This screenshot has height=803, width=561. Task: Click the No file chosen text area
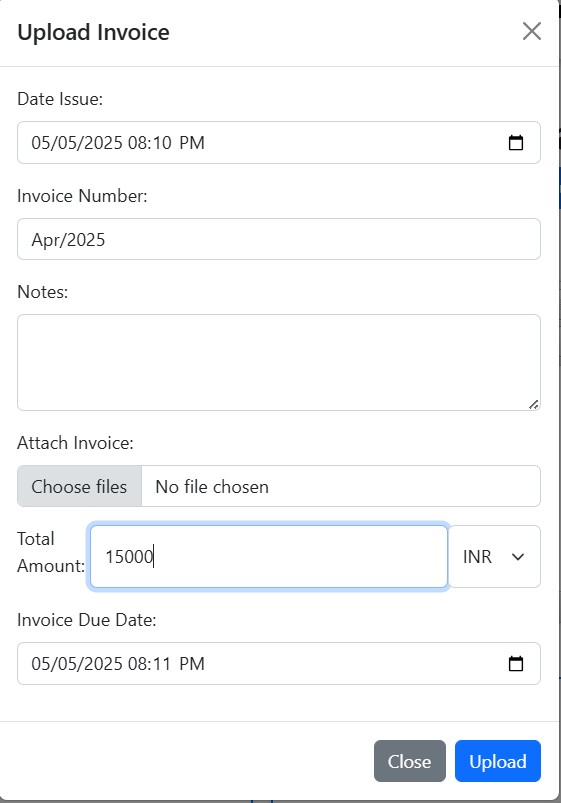[212, 486]
